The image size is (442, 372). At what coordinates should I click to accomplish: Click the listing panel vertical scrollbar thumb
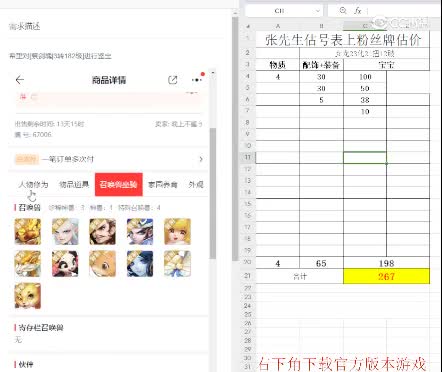coord(212,193)
